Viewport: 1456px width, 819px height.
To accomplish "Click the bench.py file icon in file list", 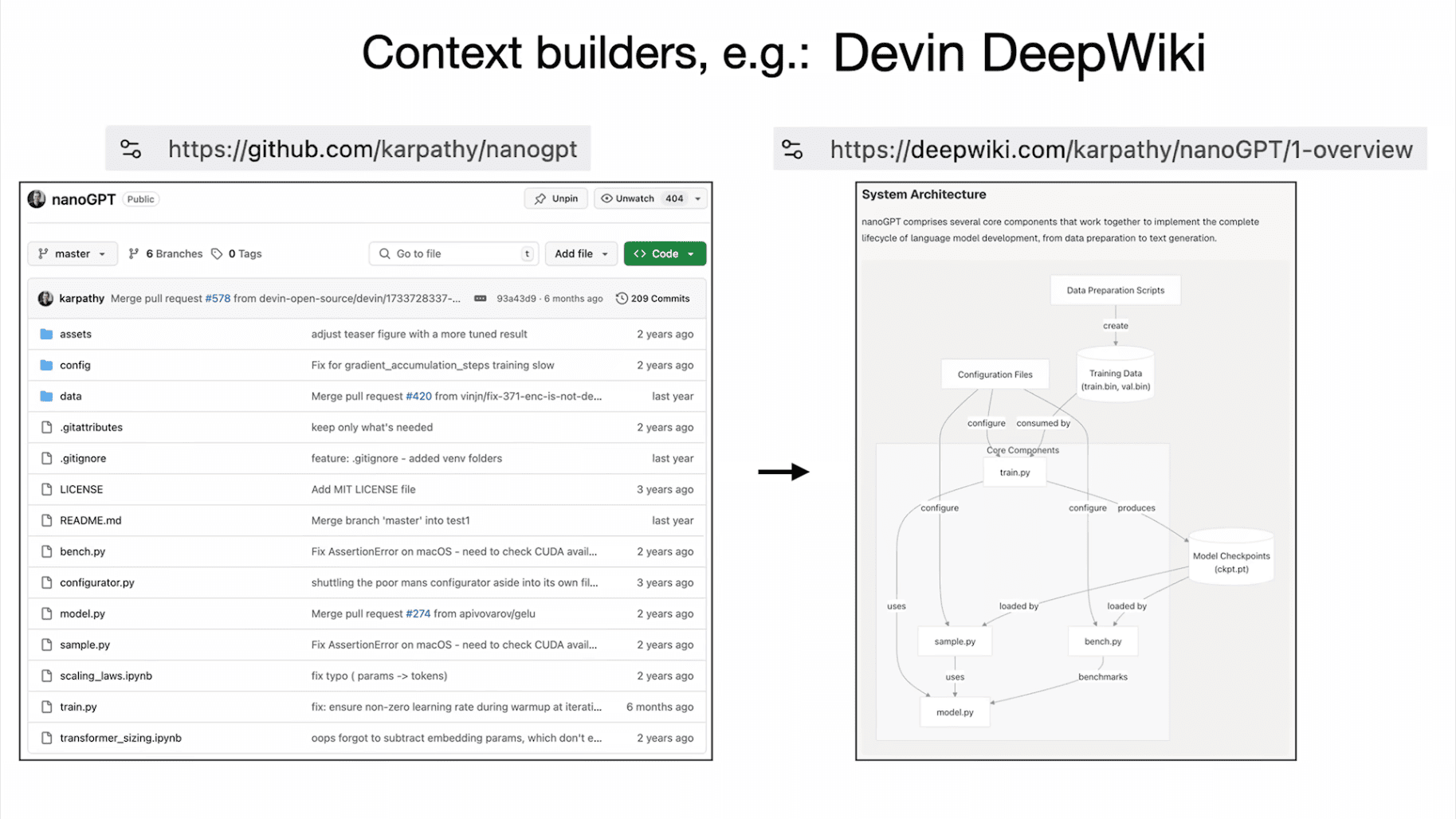I will pos(46,551).
